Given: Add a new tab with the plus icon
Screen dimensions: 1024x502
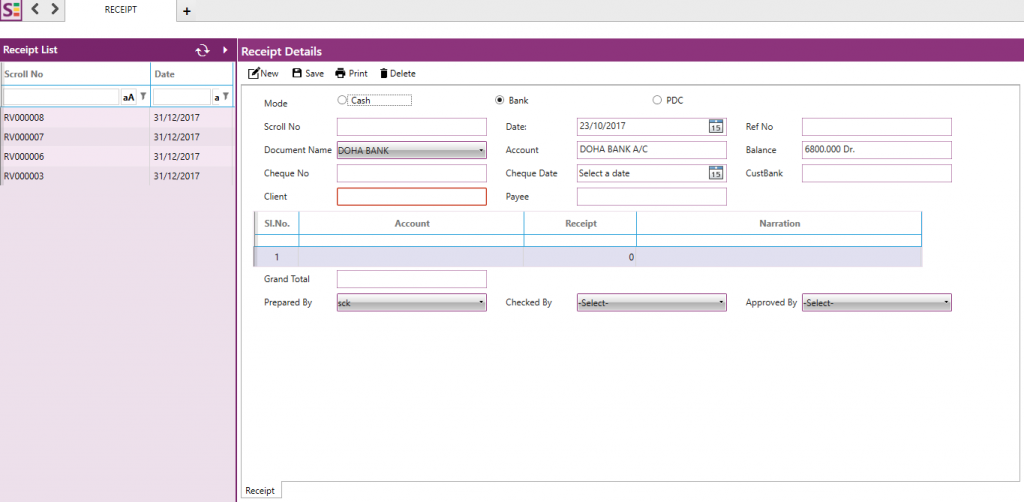Looking at the screenshot, I should [186, 11].
